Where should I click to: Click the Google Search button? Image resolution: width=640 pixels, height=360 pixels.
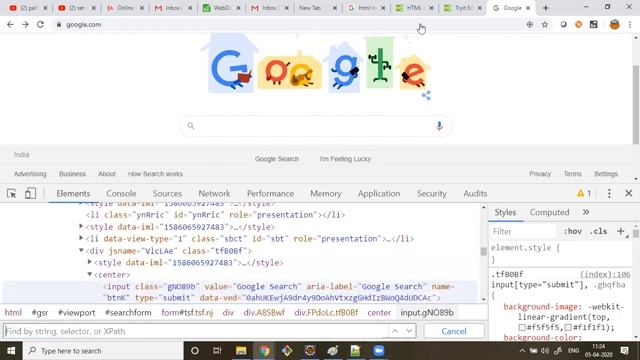tap(277, 159)
